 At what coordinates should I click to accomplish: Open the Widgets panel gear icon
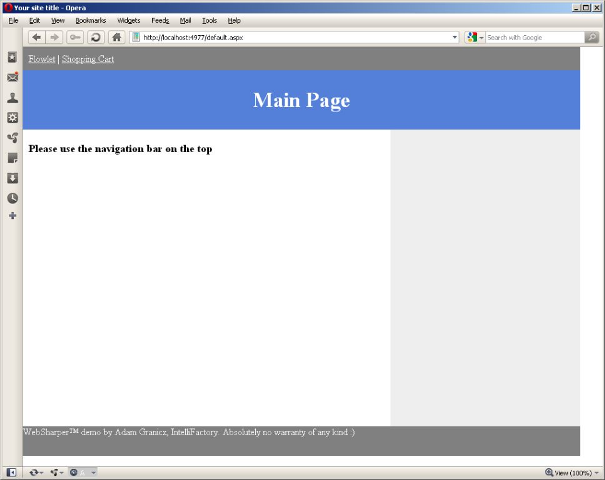[12, 118]
